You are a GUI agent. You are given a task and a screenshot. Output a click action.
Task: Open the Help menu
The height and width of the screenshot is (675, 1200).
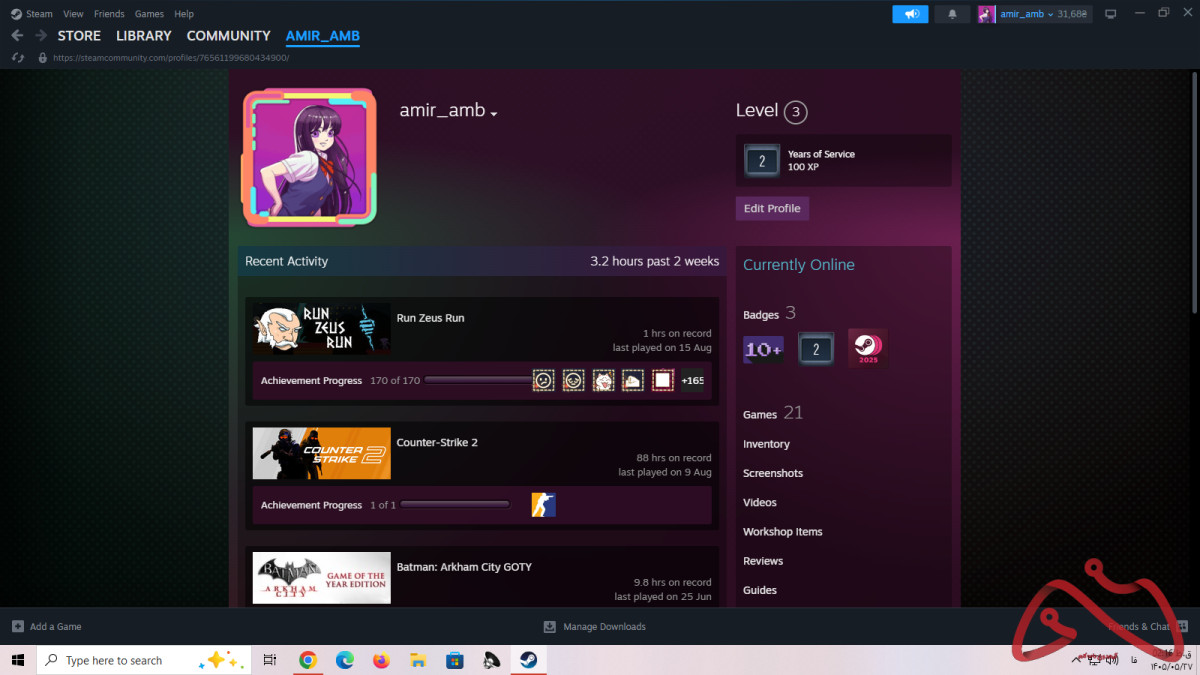coord(184,14)
